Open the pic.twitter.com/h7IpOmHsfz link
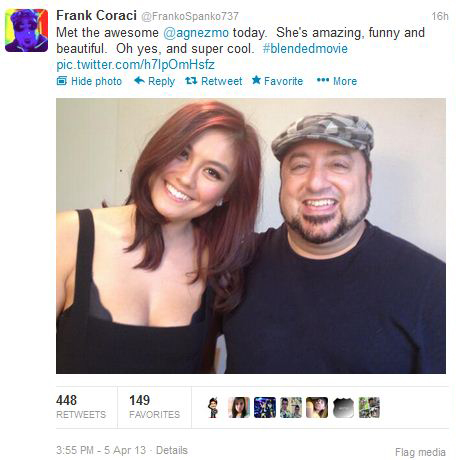 point(135,65)
